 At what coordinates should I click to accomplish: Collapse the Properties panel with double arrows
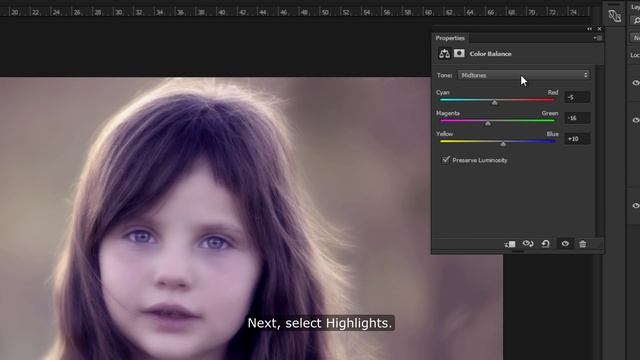point(589,29)
